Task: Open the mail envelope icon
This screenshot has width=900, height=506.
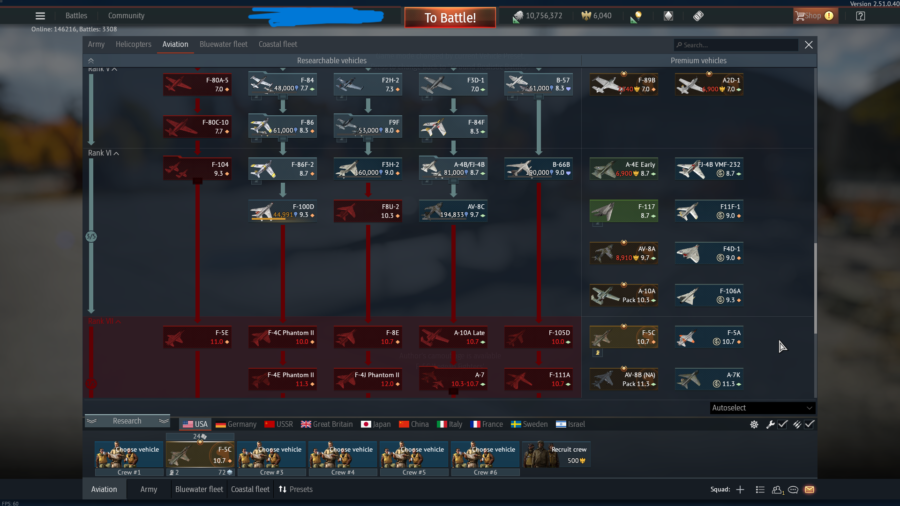Action: click(x=809, y=490)
